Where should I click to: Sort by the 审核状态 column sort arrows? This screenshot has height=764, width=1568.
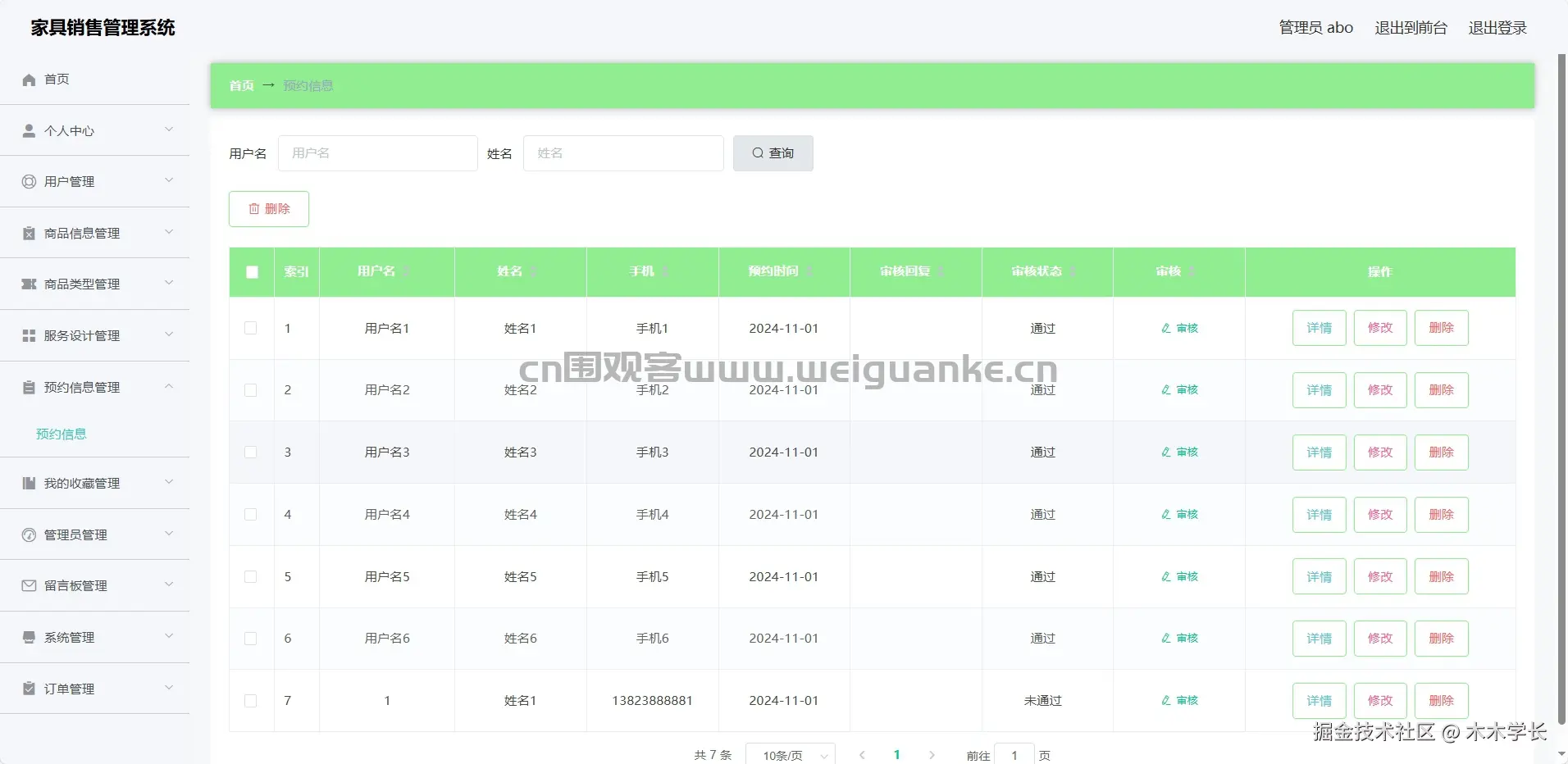(x=1073, y=271)
